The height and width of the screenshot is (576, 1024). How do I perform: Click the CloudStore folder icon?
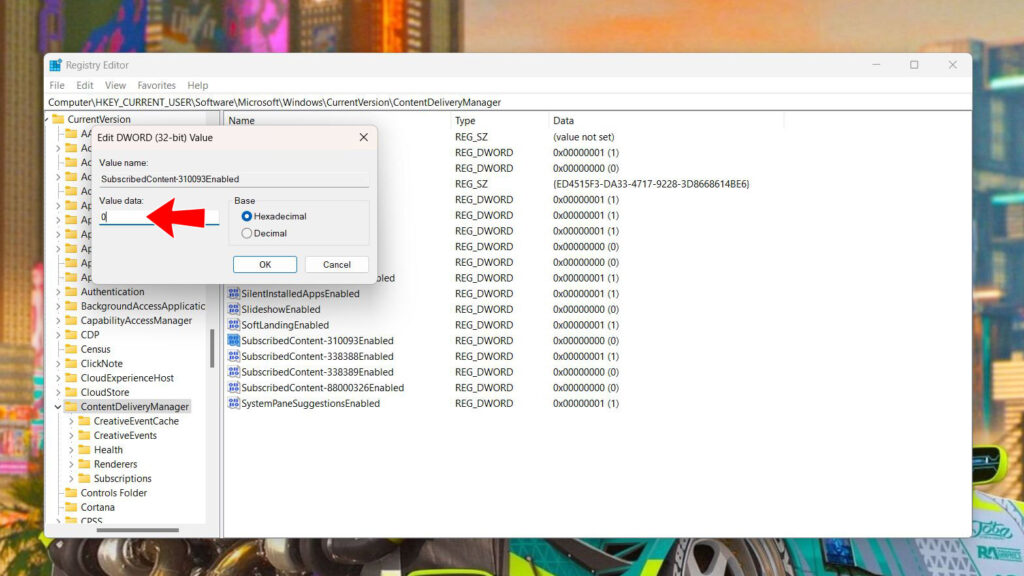[x=71, y=392]
